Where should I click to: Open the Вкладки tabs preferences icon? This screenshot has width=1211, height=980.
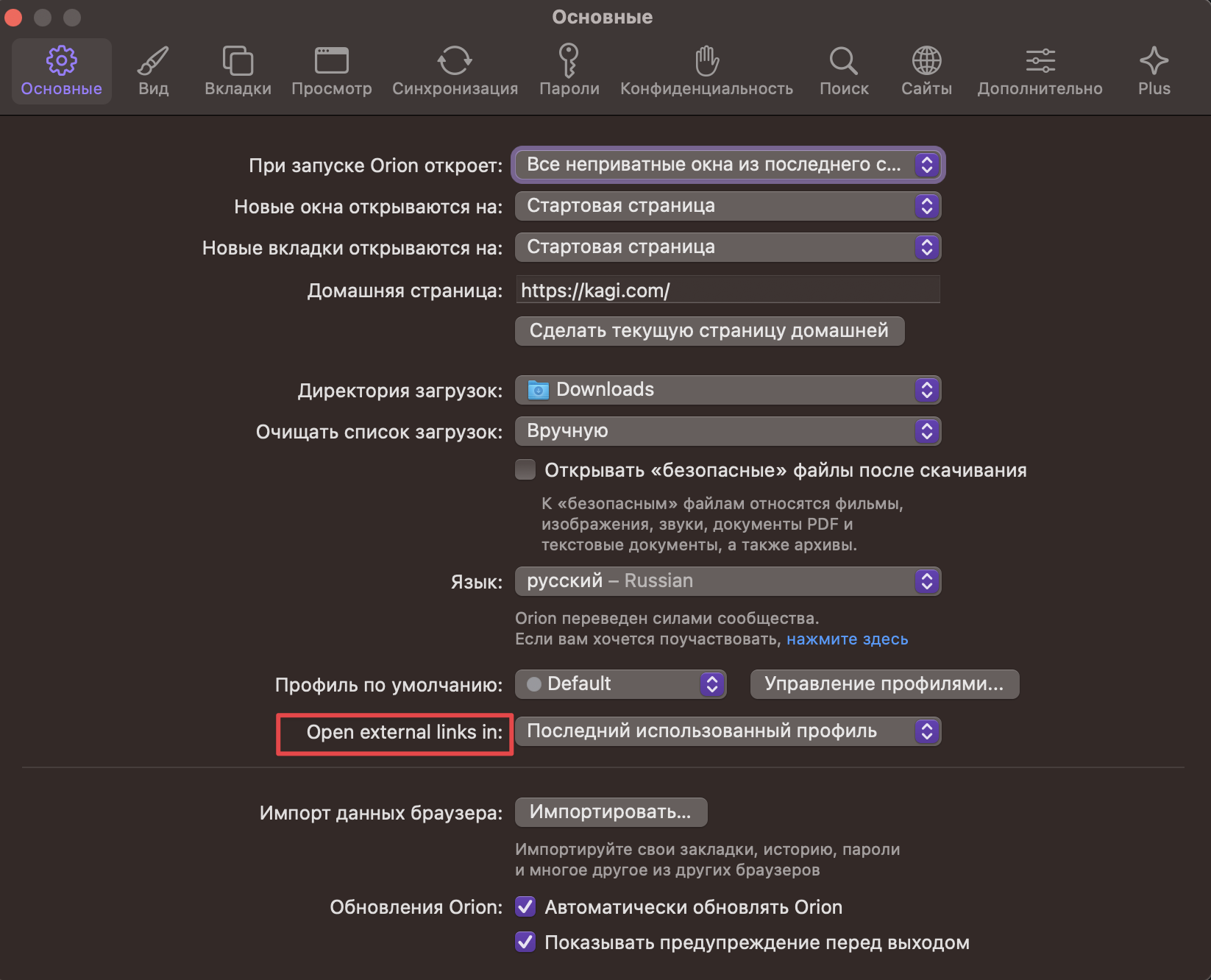click(x=238, y=61)
